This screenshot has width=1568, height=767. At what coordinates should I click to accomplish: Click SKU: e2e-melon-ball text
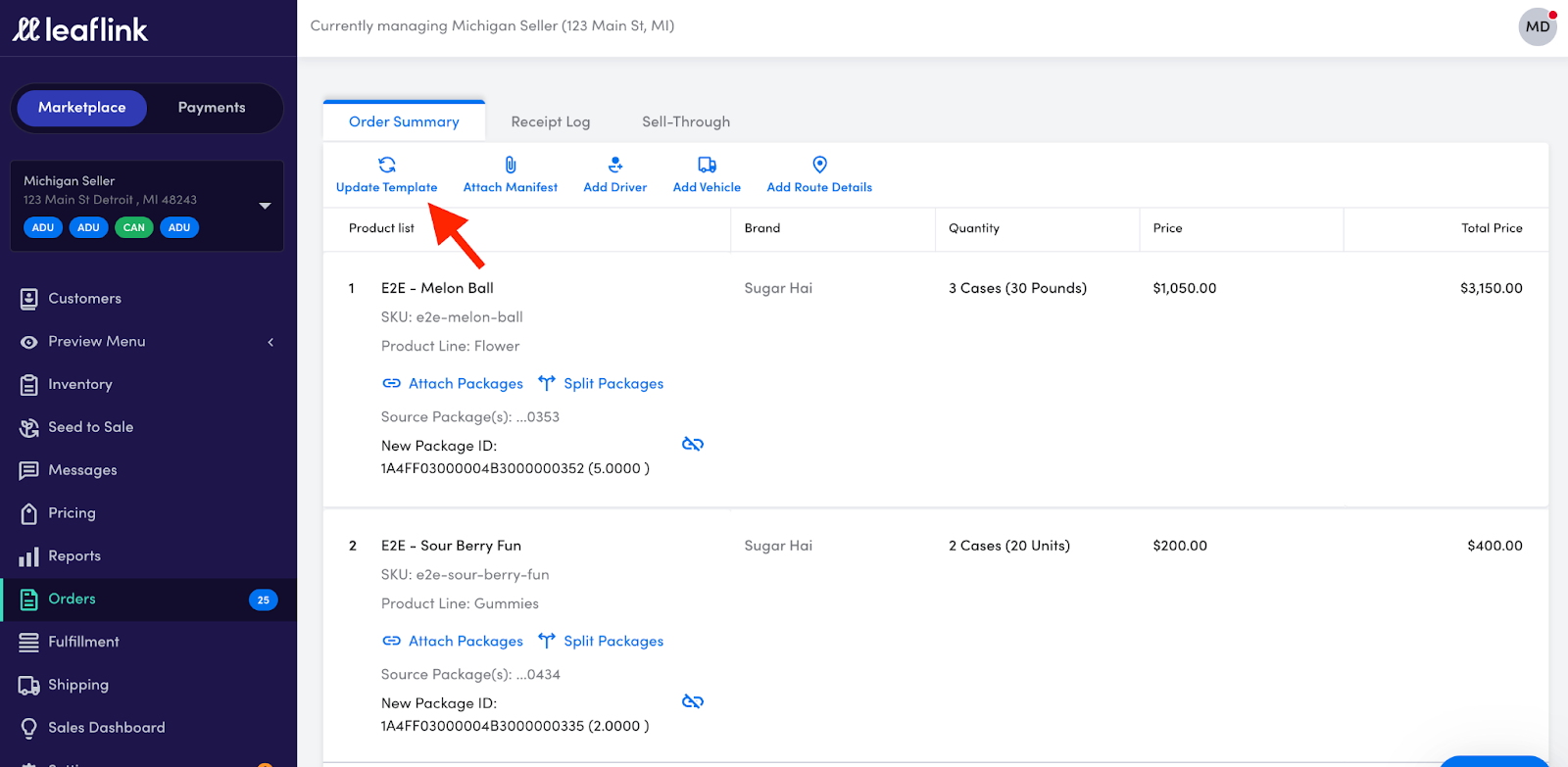(452, 317)
